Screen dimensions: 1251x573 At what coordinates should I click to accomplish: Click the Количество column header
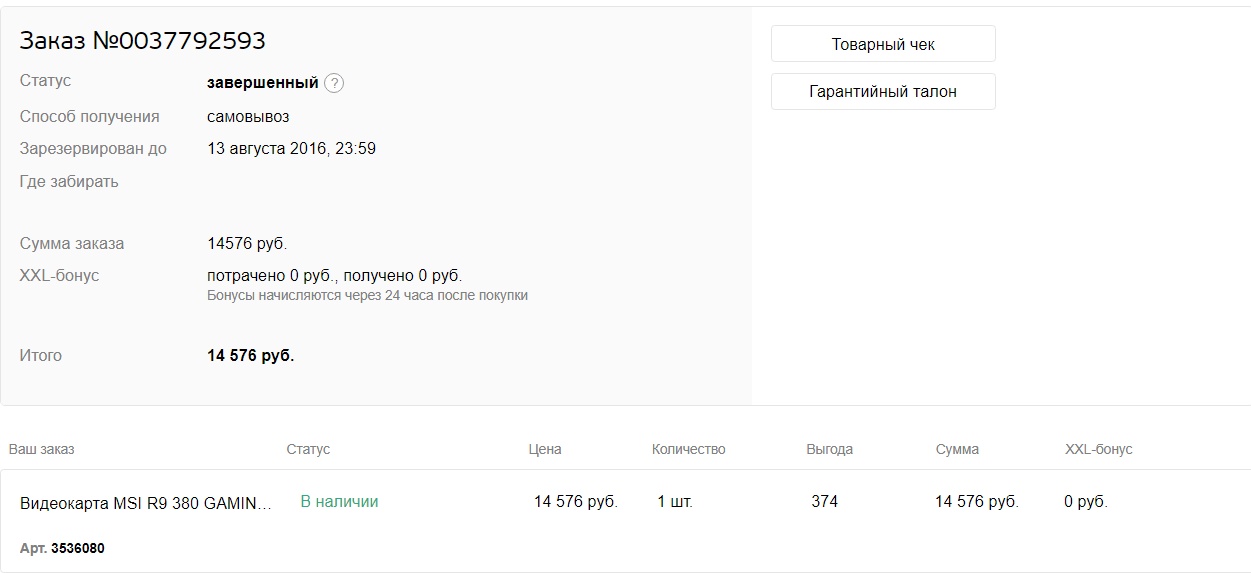[688, 449]
